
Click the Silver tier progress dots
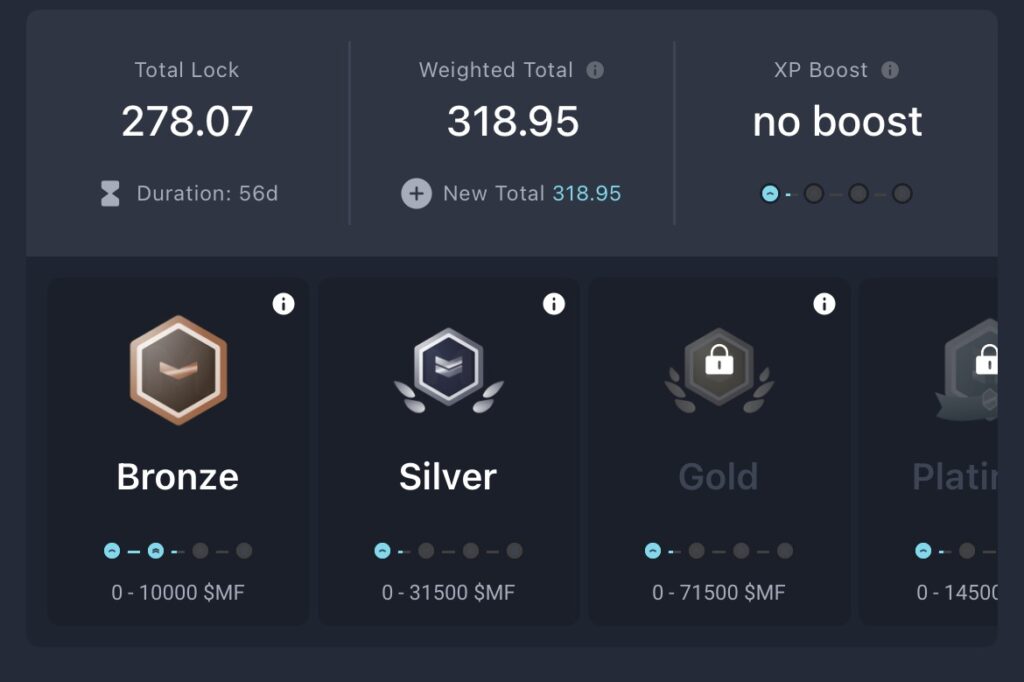pyautogui.click(x=448, y=550)
